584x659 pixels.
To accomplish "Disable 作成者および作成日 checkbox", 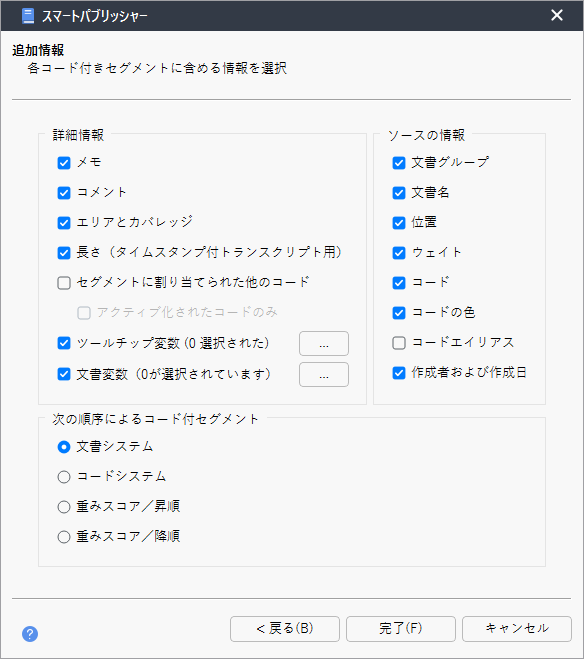I will coord(399,373).
